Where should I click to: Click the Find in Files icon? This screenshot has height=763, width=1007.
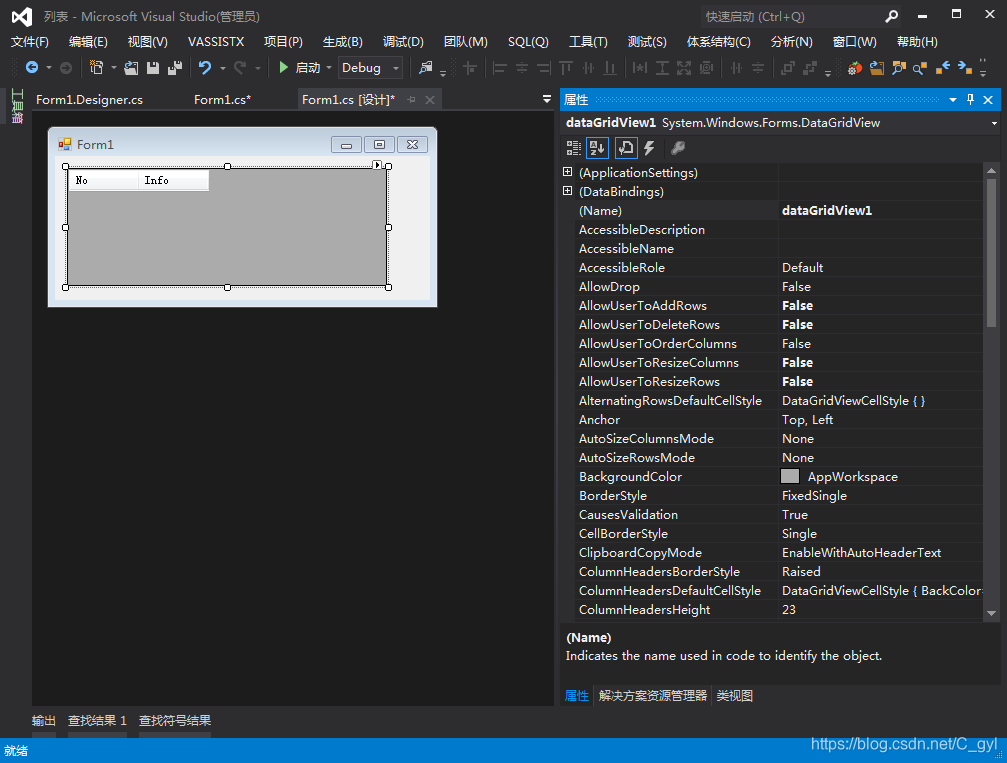click(x=425, y=67)
